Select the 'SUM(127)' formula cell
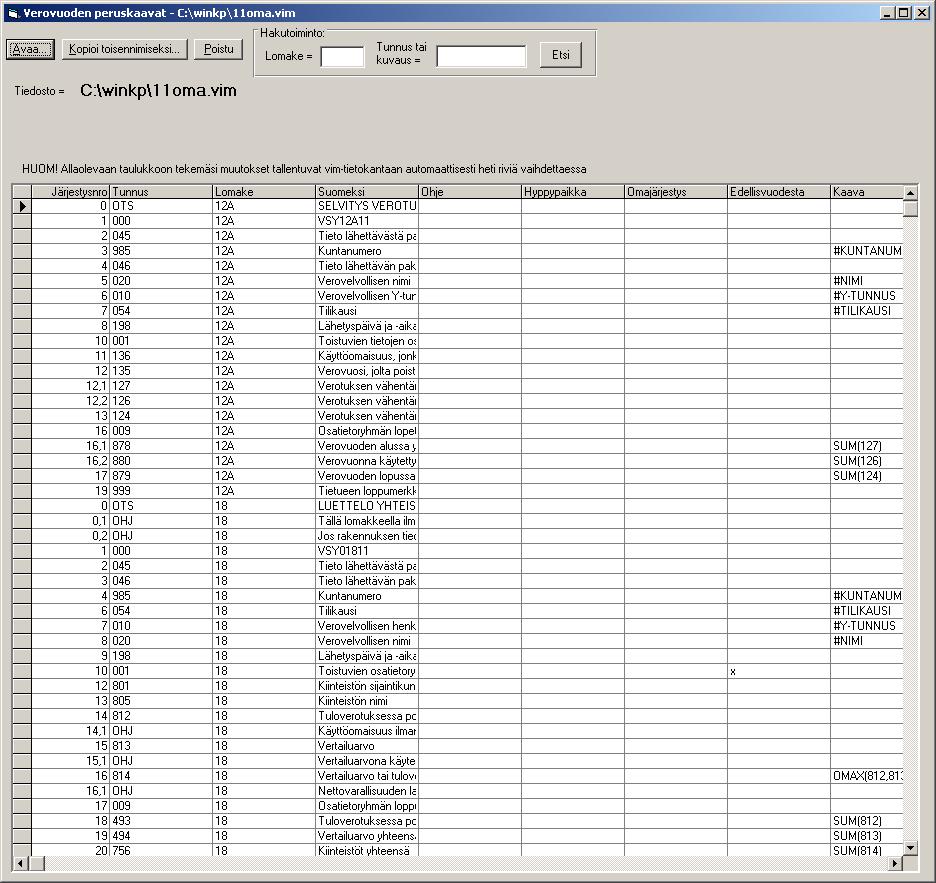Image resolution: width=936 pixels, height=883 pixels. (866, 446)
